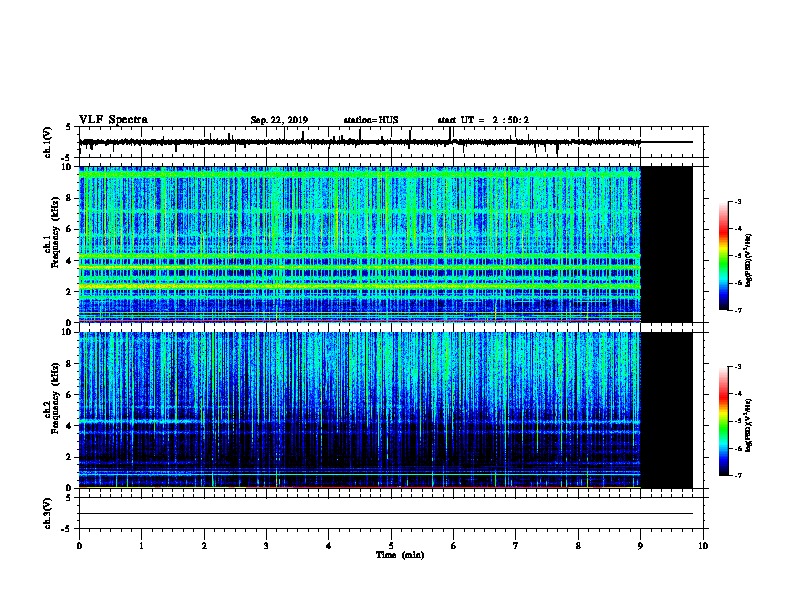Viewport: 792px width, 612px height.
Task: Click the "-7" label on ch.1 colorbar
Action: [738, 310]
